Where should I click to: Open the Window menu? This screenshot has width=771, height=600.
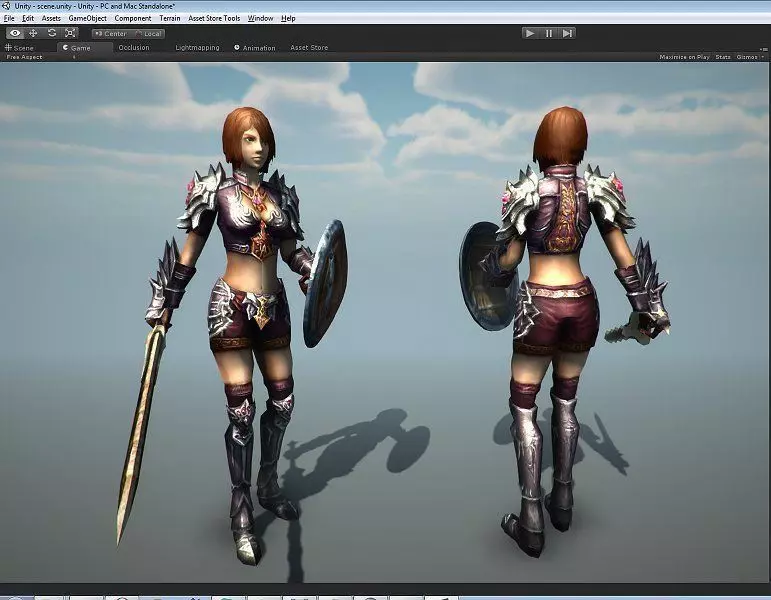coord(260,18)
